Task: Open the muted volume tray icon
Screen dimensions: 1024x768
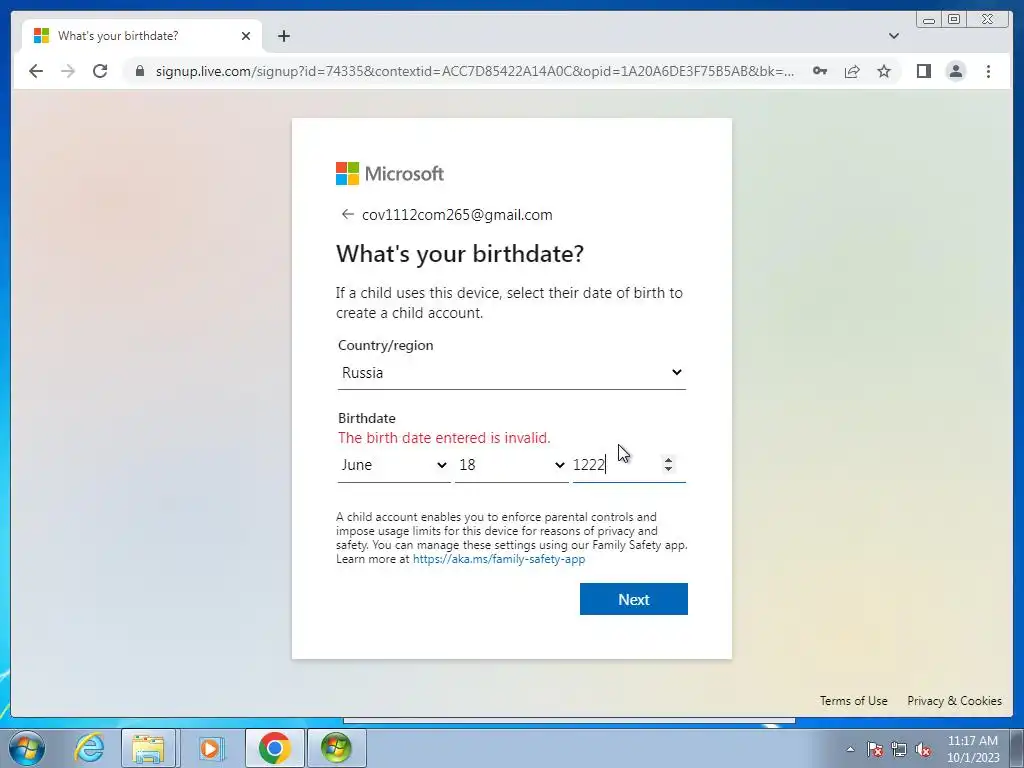Action: pyautogui.click(x=923, y=749)
